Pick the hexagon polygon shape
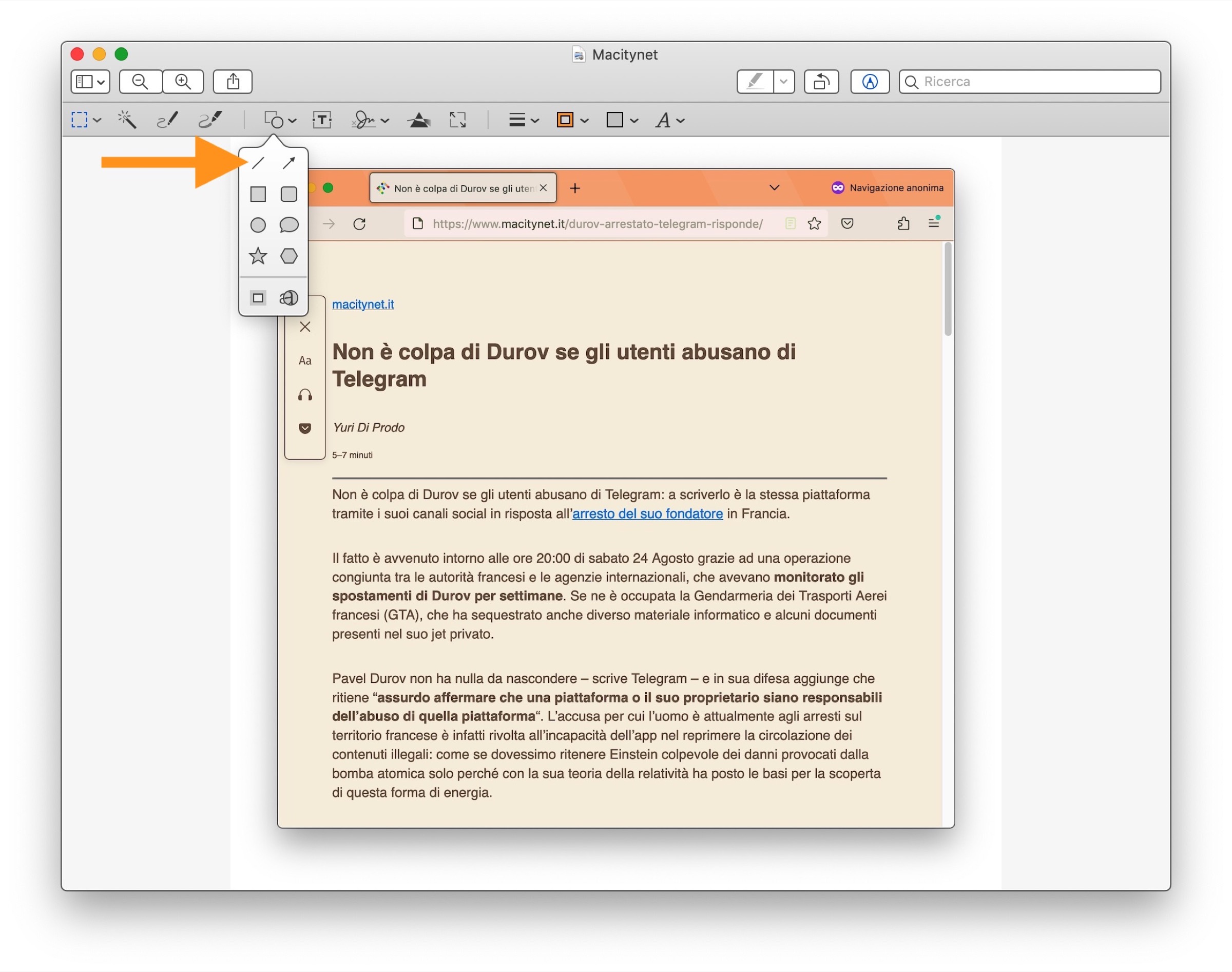The height and width of the screenshot is (972, 1232). point(289,256)
